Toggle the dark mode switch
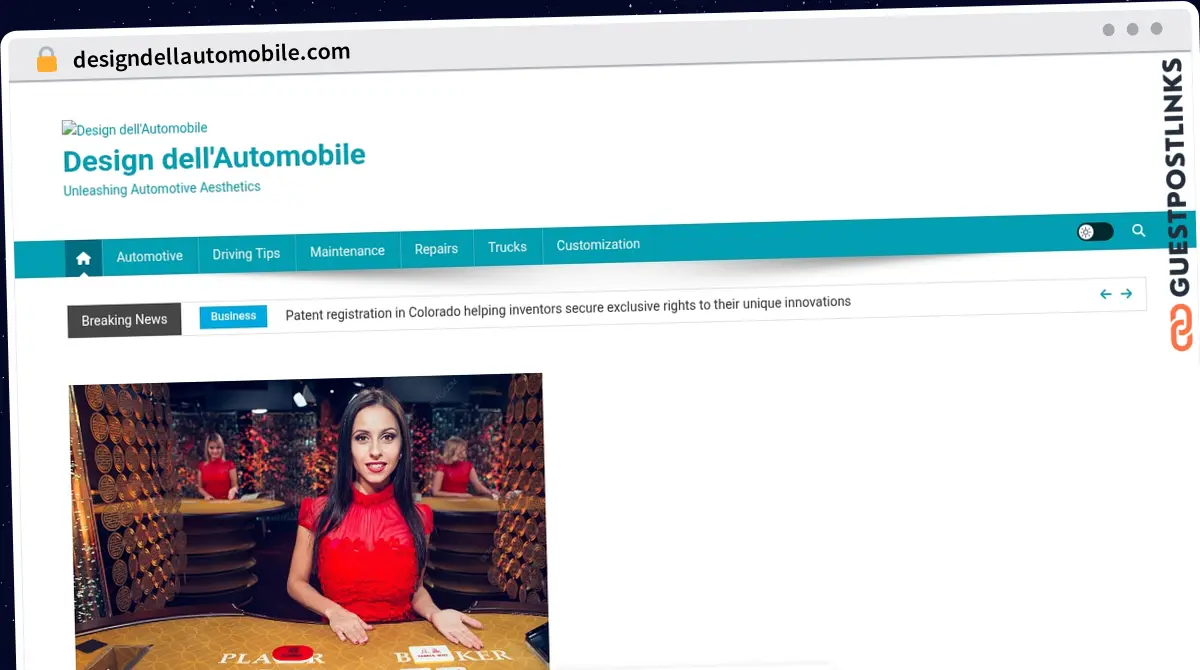 (1094, 232)
